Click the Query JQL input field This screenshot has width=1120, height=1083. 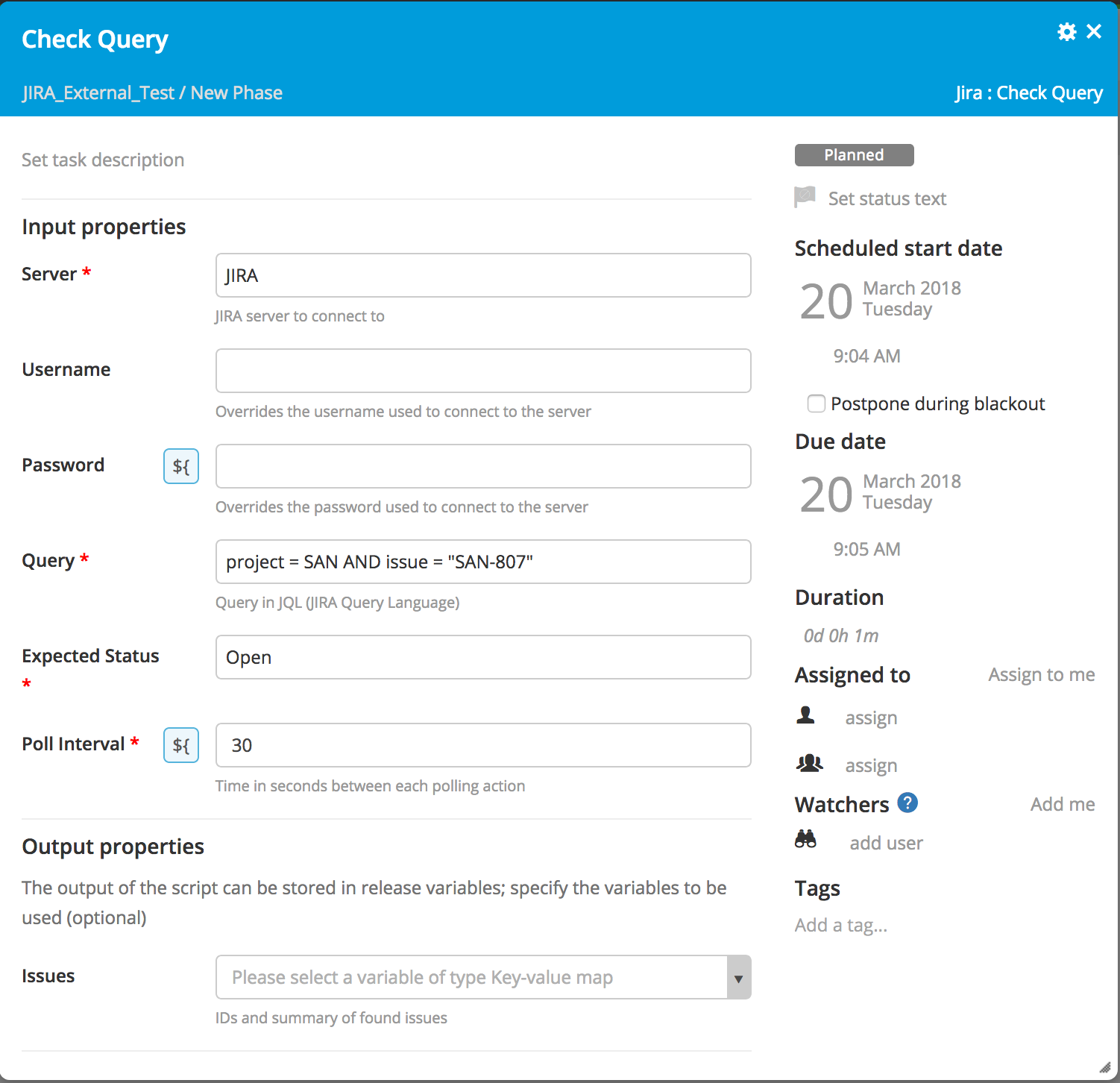483,562
